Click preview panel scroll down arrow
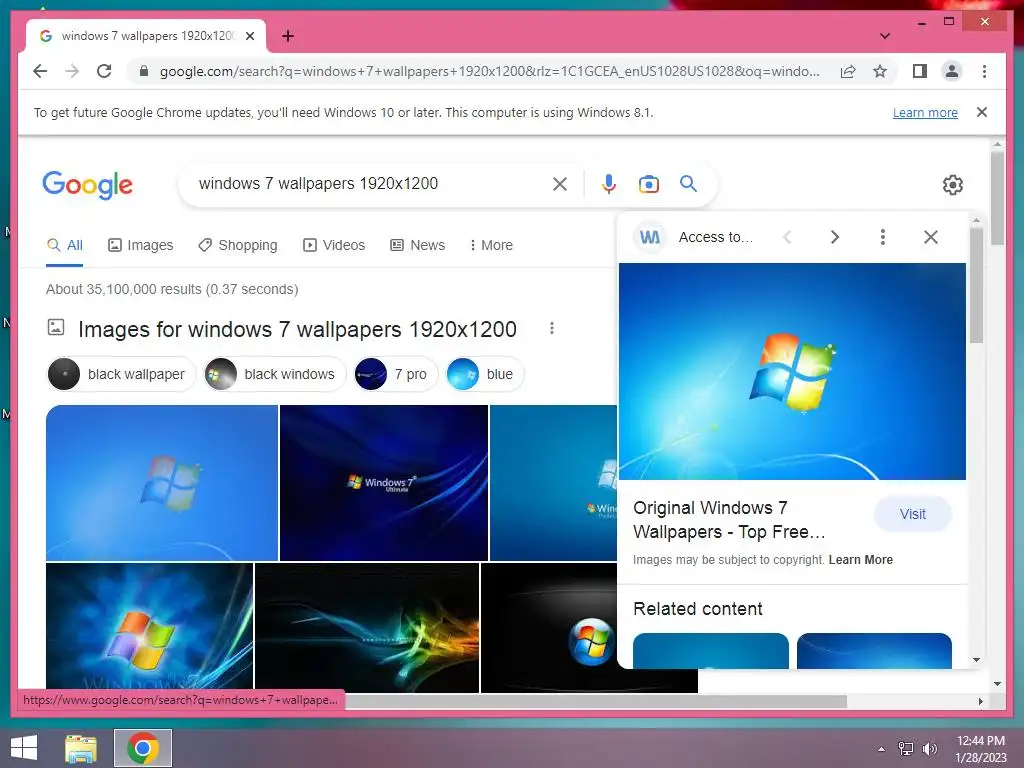The width and height of the screenshot is (1024, 768). coord(976,660)
